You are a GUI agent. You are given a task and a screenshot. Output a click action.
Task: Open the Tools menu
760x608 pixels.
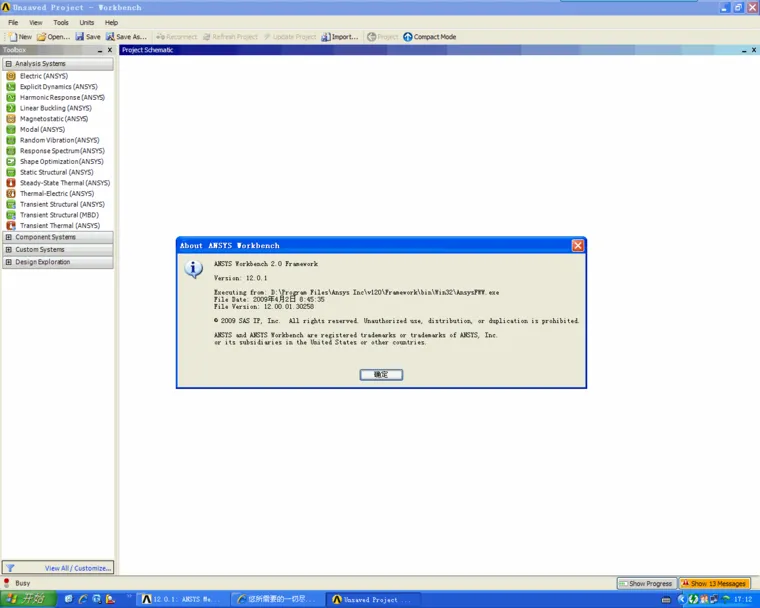point(61,22)
